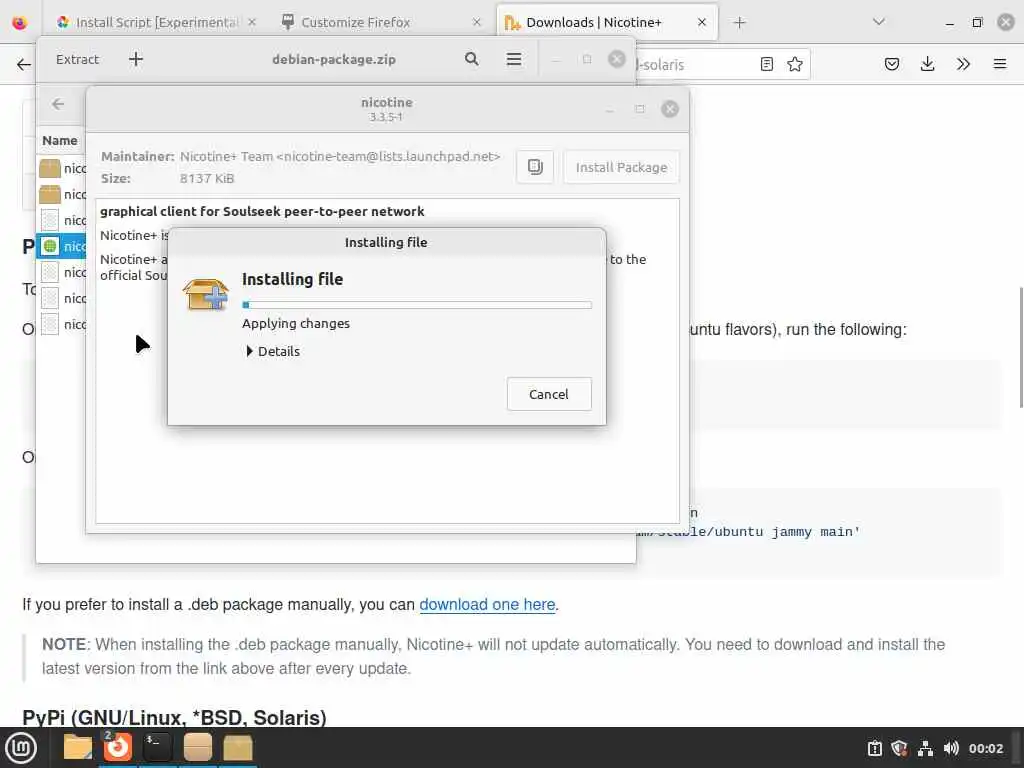
Task: Go back in Firefox
Action: 24,64
